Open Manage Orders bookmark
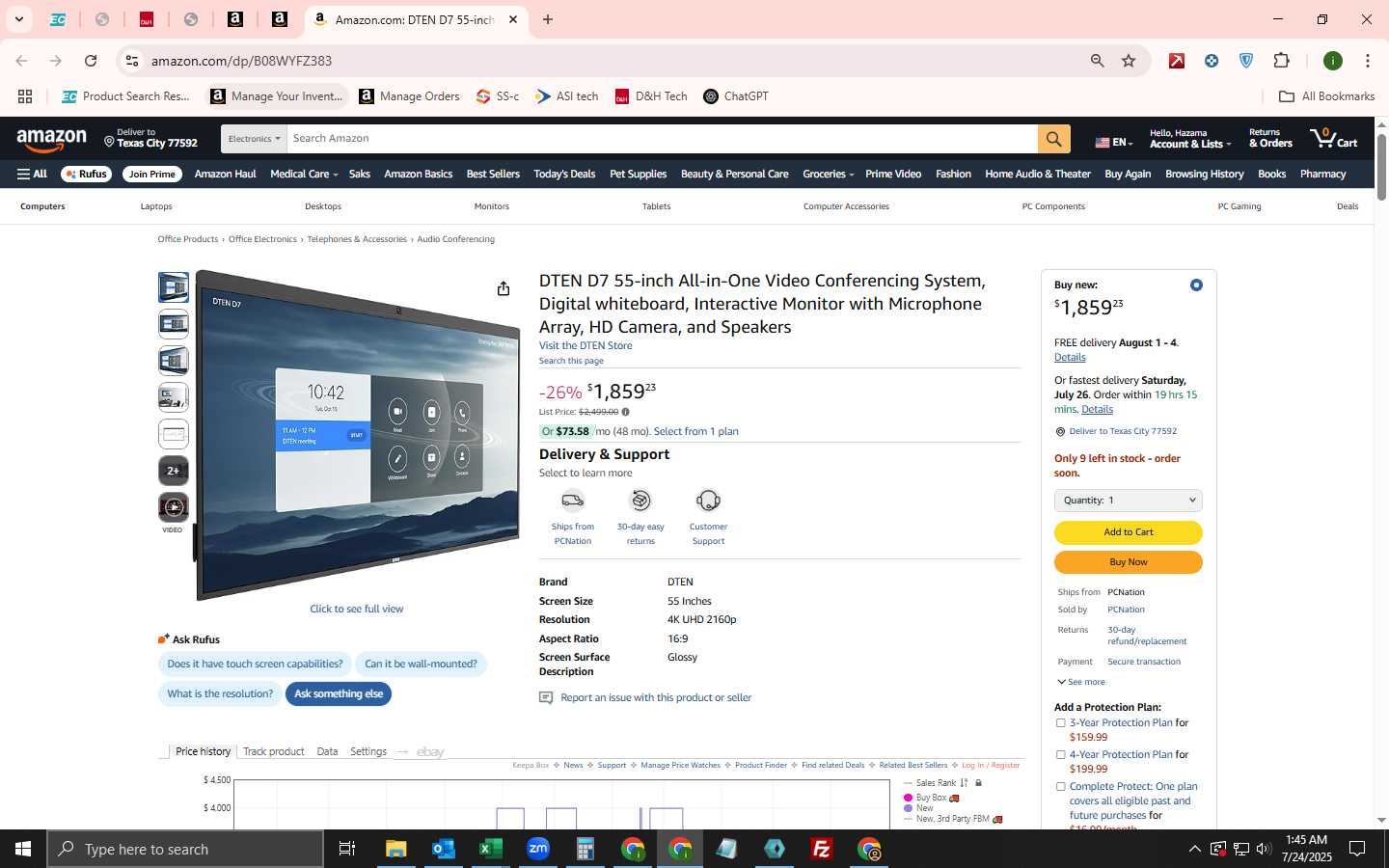This screenshot has width=1389, height=868. (409, 96)
